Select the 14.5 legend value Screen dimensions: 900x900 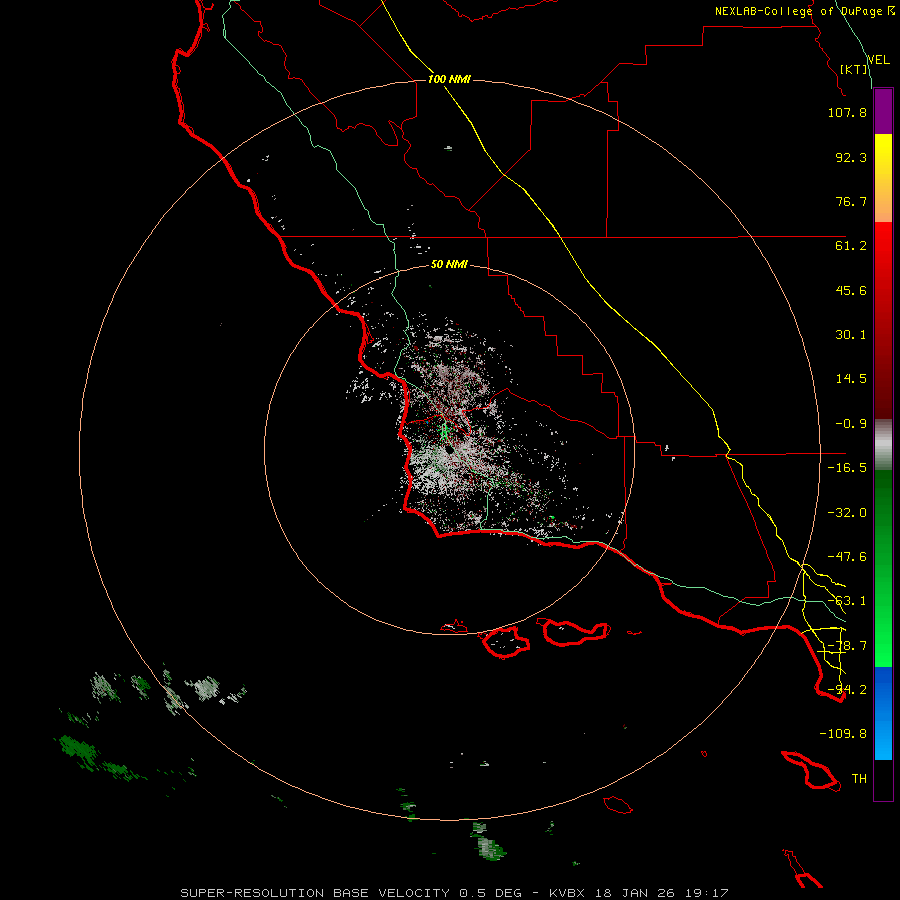[x=851, y=379]
